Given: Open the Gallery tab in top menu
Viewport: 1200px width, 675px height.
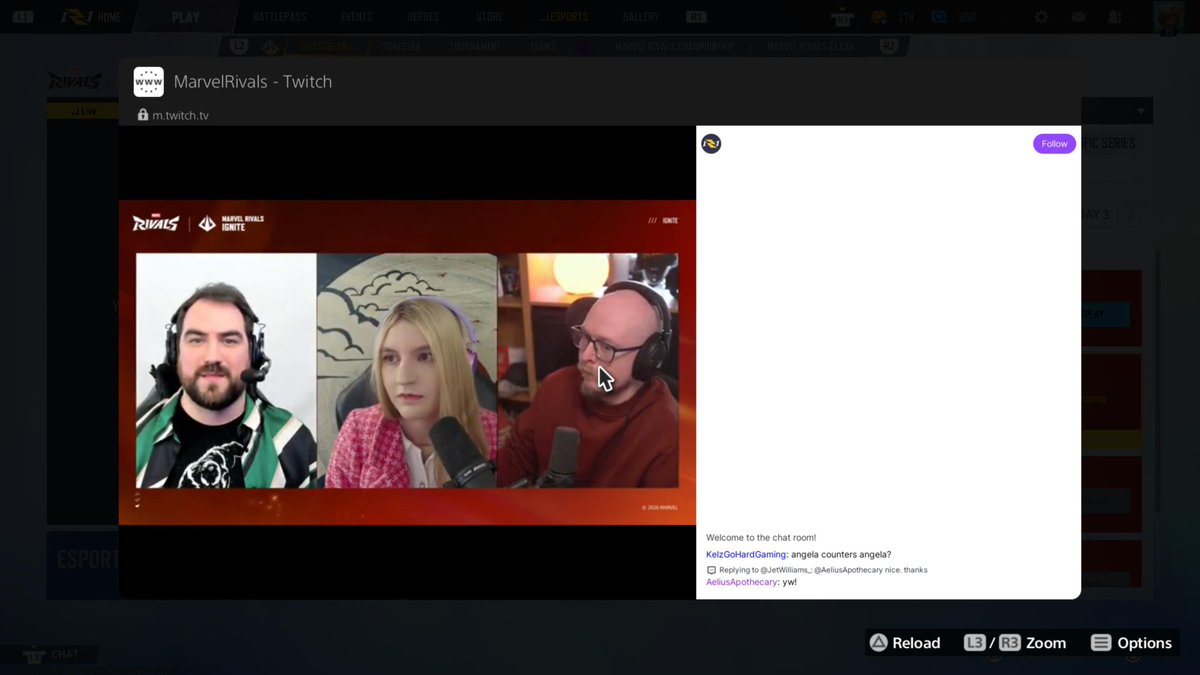Looking at the screenshot, I should coord(640,17).
